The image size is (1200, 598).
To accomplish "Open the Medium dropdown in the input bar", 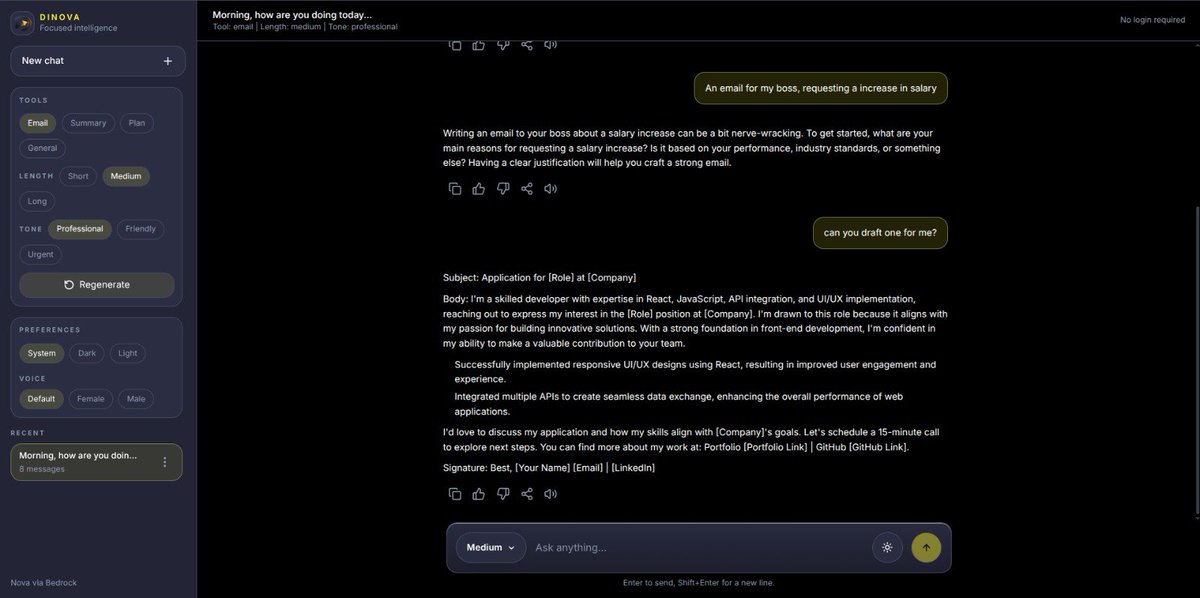I will click(x=491, y=547).
